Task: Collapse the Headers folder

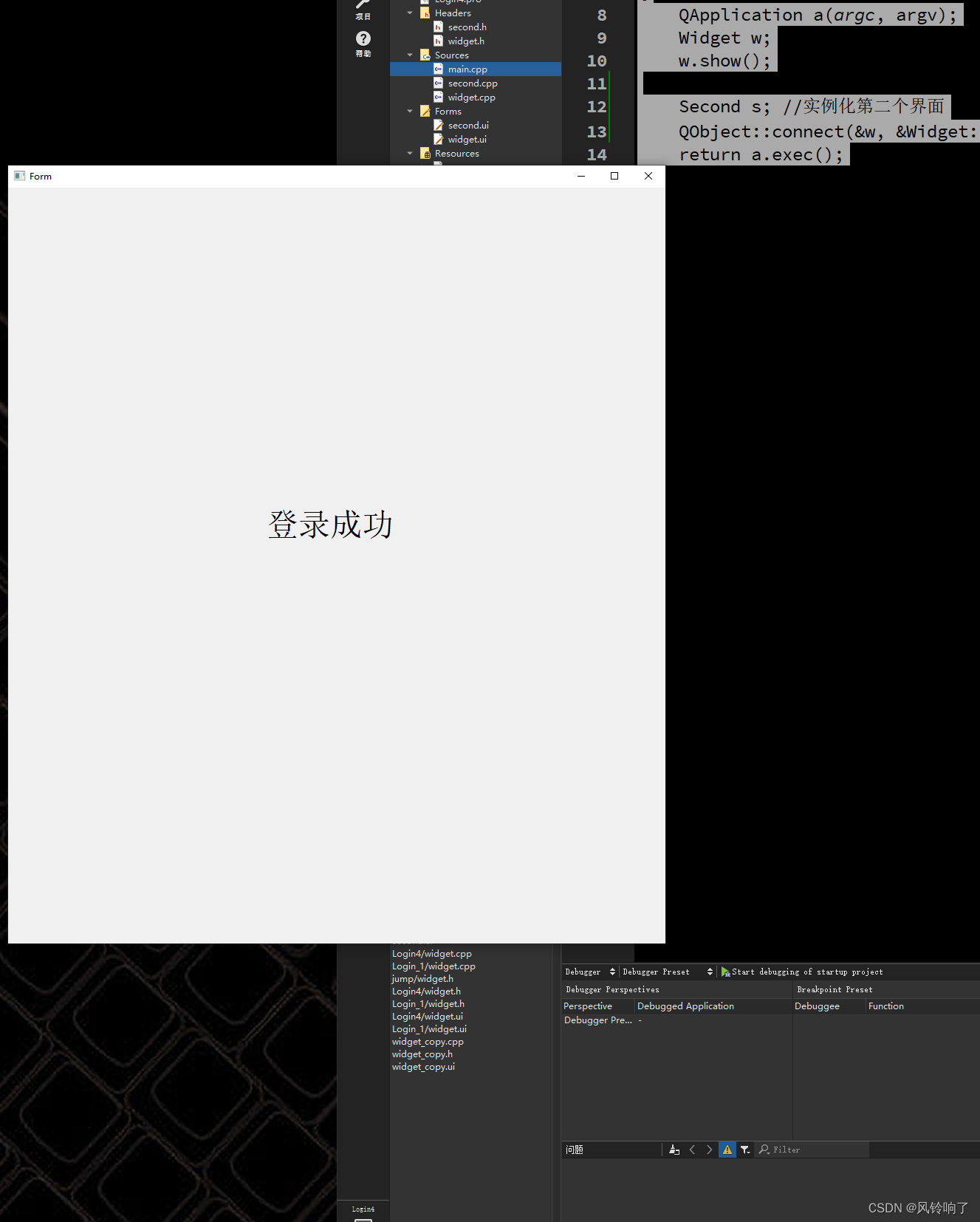Action: pyautogui.click(x=410, y=13)
